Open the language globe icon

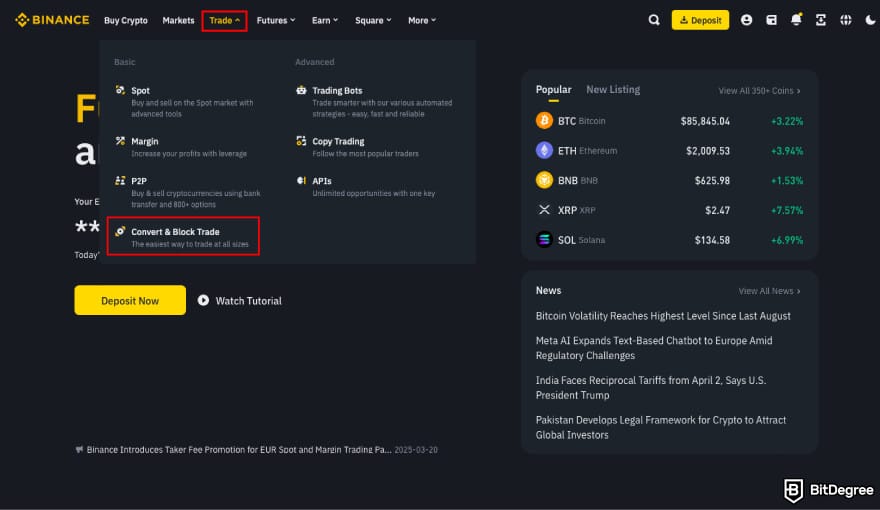coord(846,20)
